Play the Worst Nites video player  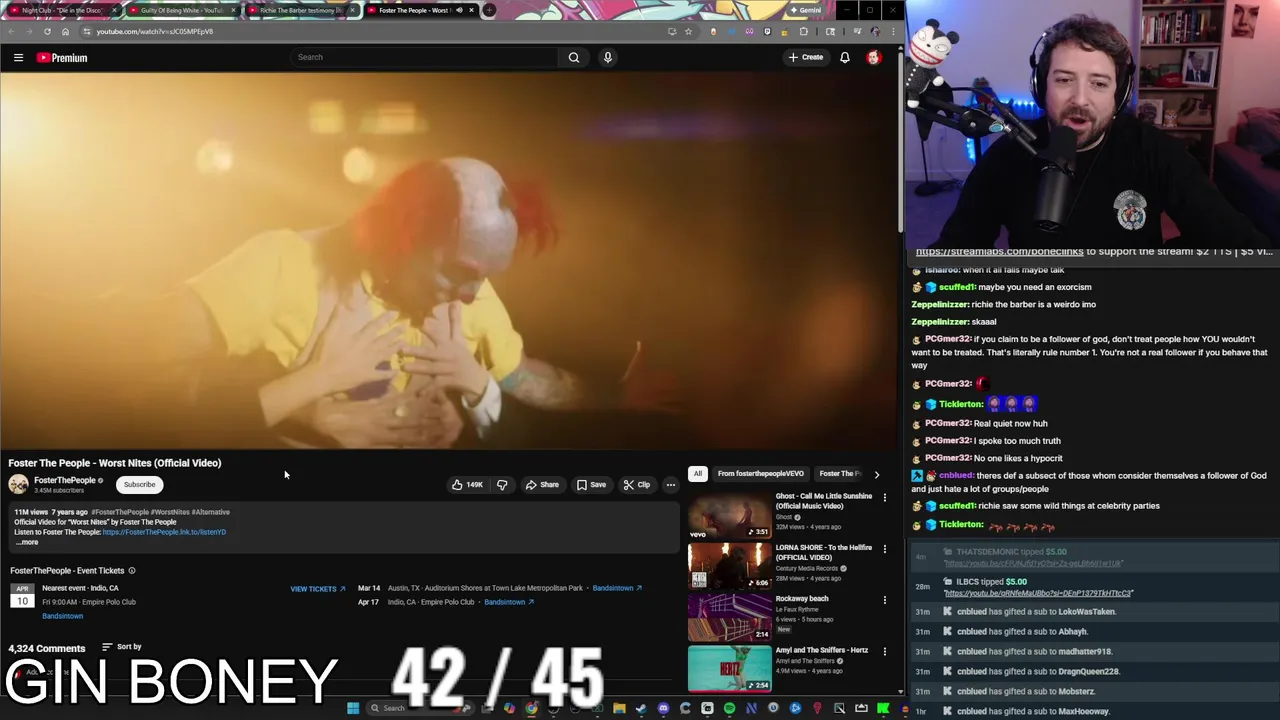[449, 260]
